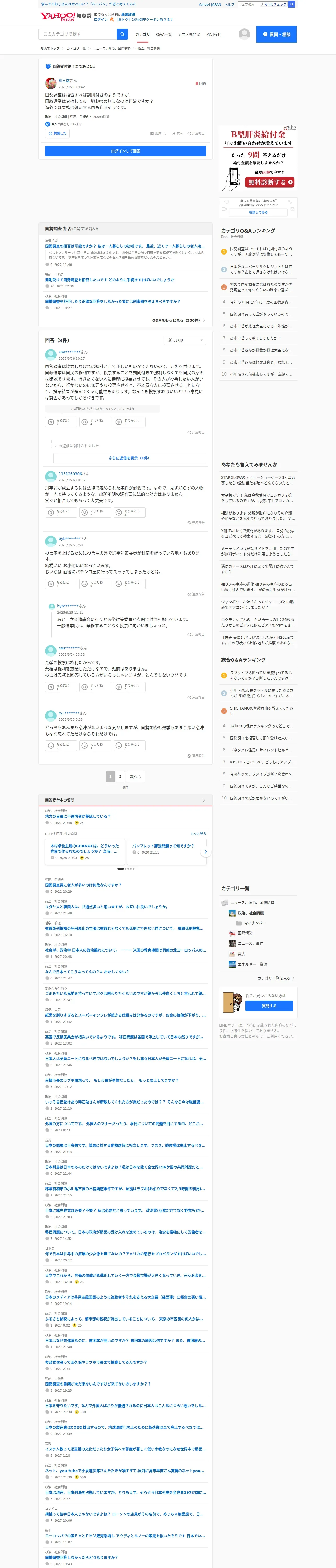Report violation on 1151269306 answer
Image resolution: width=336 pixels, height=1568 pixels.
coord(196,523)
